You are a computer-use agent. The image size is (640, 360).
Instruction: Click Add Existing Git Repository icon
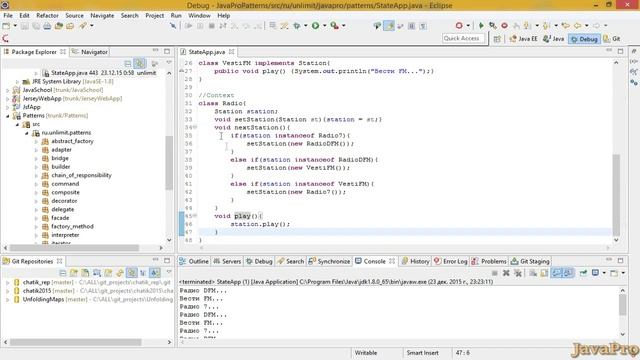(74, 273)
